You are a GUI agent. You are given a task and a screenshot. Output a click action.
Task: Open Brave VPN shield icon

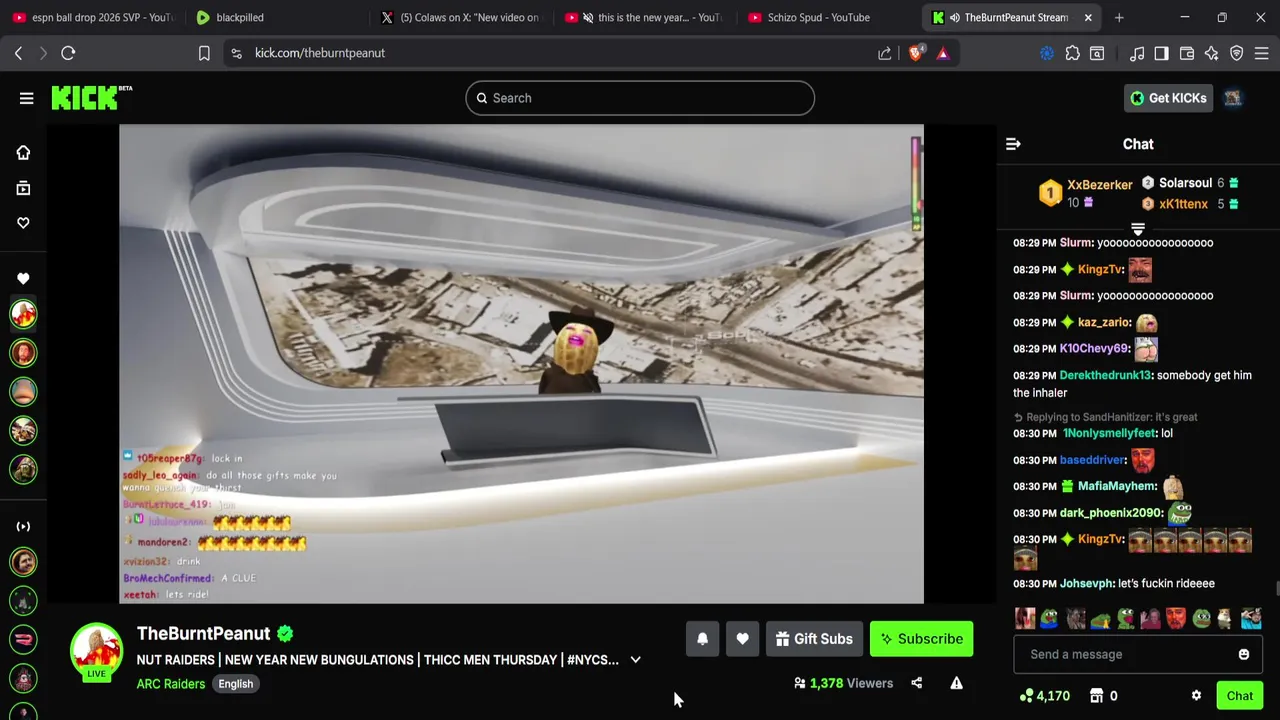point(1237,53)
